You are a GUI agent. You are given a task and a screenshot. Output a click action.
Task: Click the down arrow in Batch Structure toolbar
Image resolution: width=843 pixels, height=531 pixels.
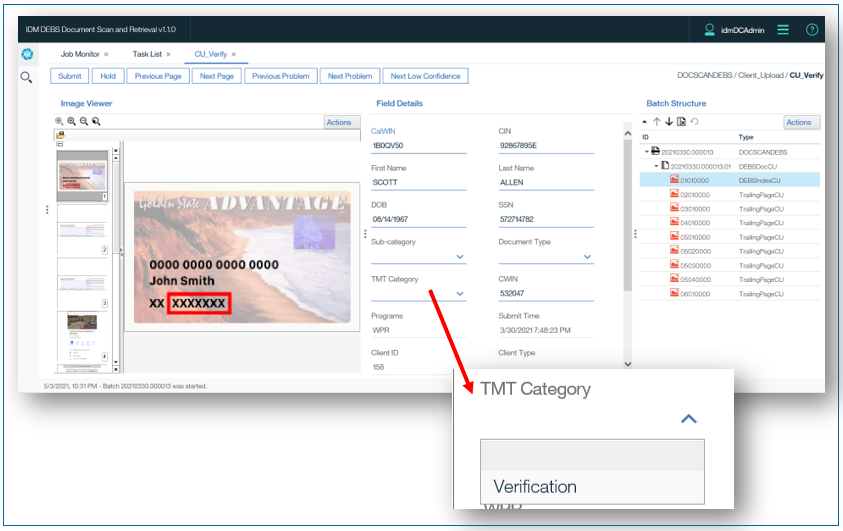669,122
